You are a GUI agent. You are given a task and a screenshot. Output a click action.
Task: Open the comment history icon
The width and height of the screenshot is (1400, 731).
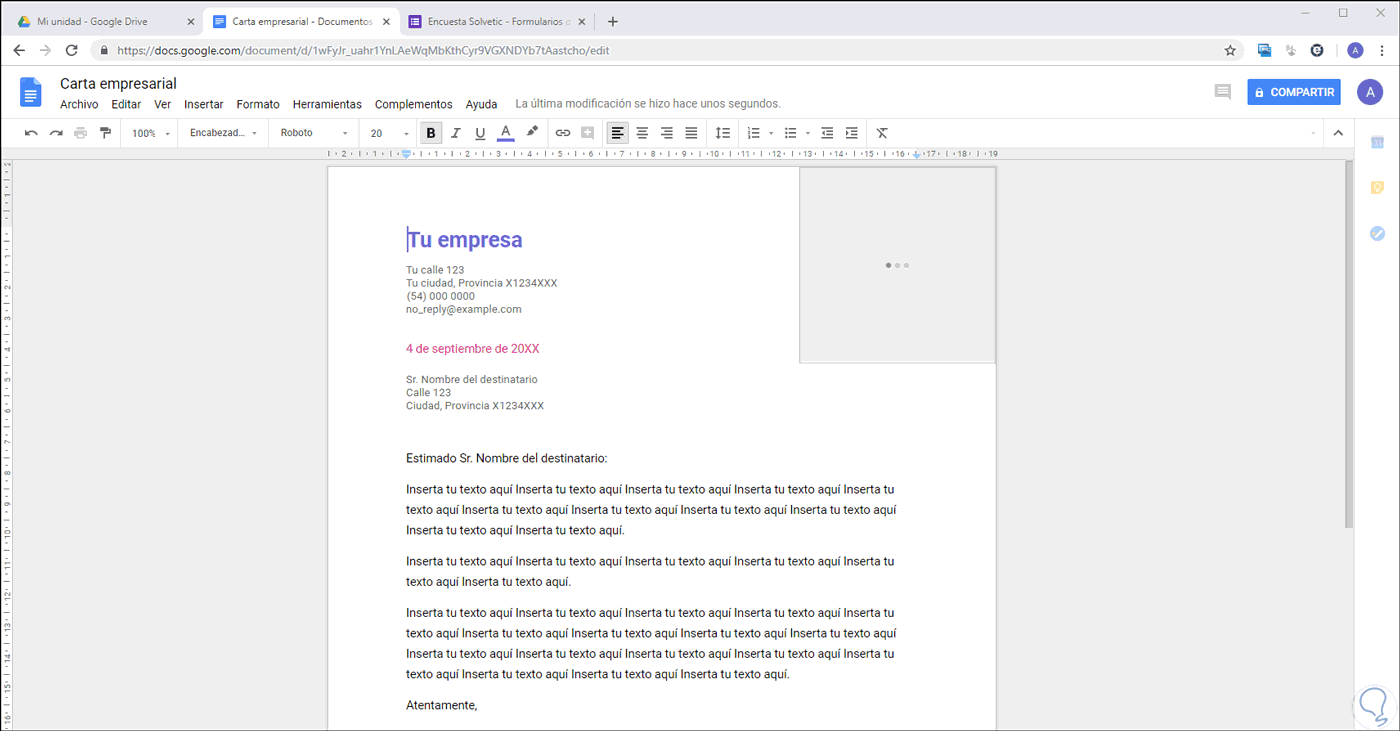(1222, 92)
